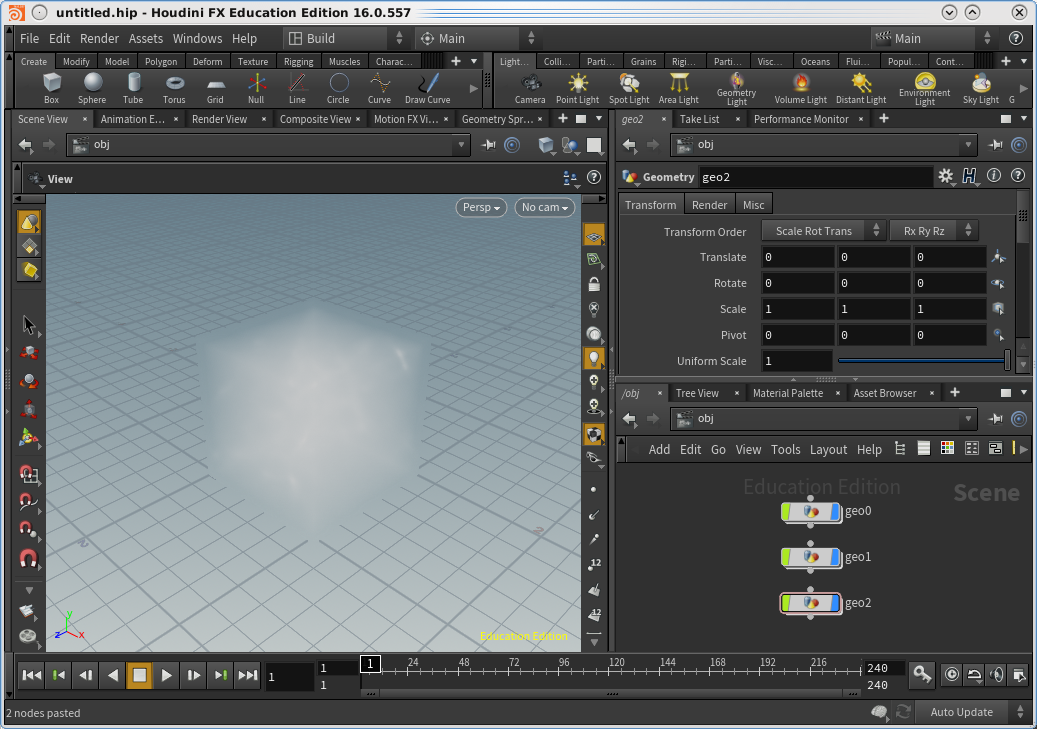
Task: Select the Box shelf tool
Action: click(51, 86)
